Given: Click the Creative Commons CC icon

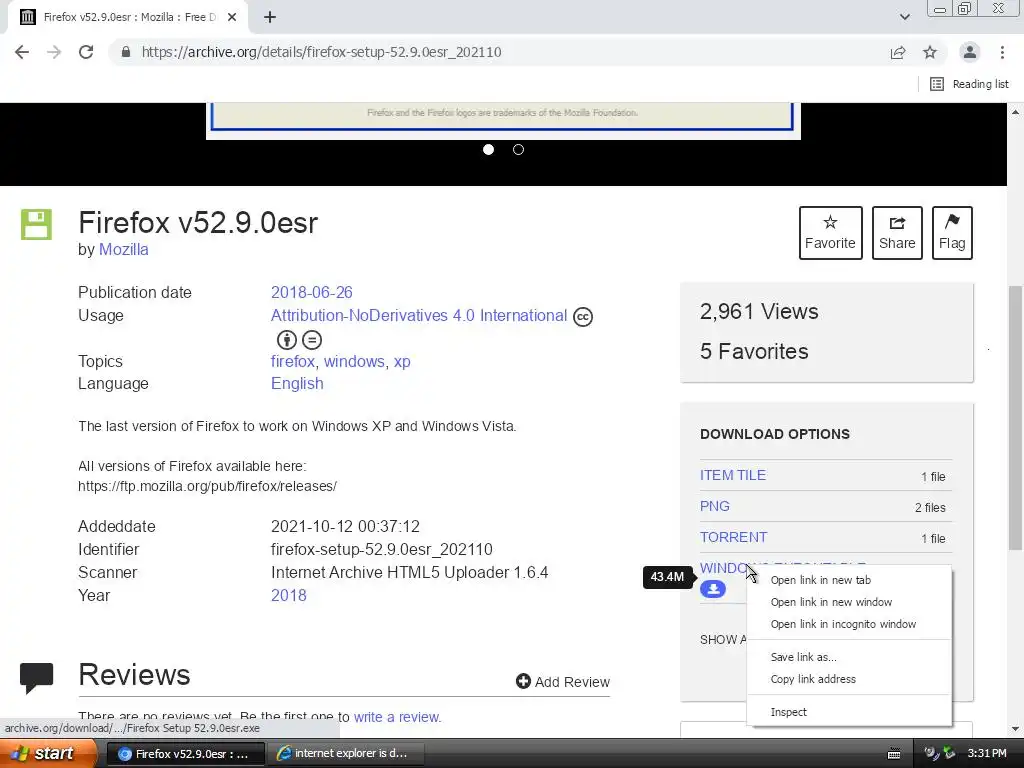Looking at the screenshot, I should (583, 317).
